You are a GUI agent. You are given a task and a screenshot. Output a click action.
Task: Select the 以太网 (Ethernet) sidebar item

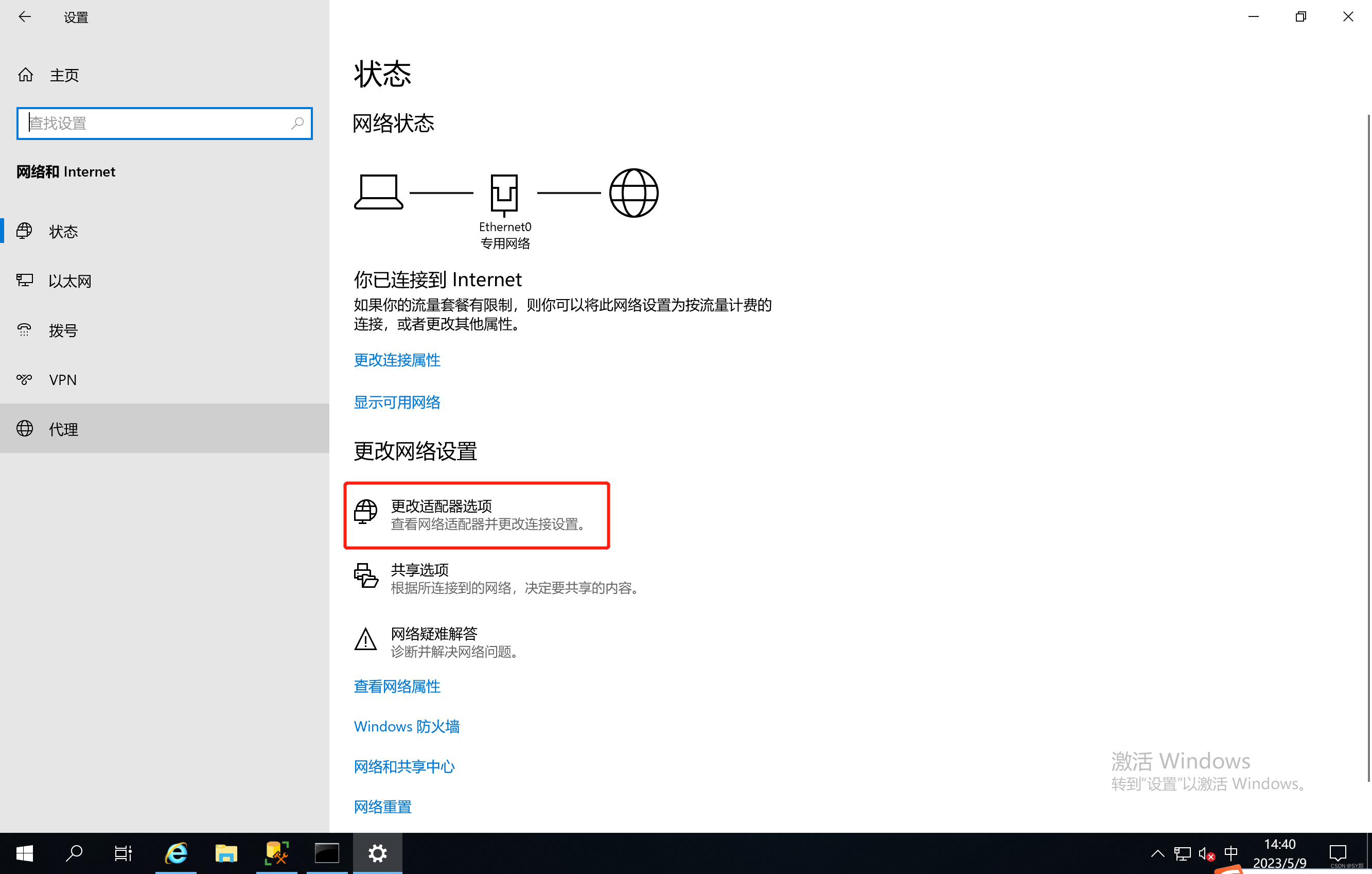tap(69, 281)
